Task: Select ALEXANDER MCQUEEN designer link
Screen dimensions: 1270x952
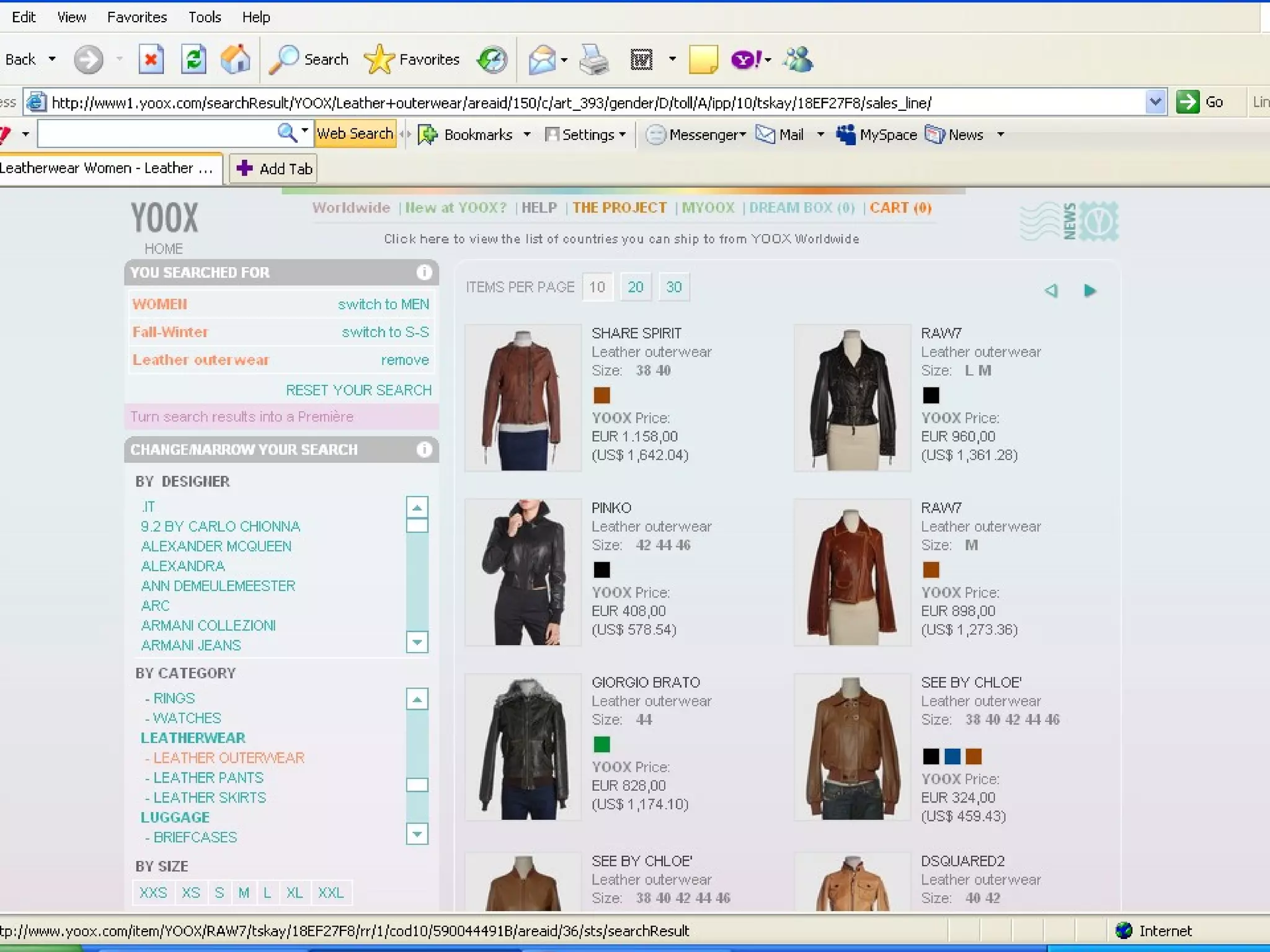Action: pyautogui.click(x=216, y=546)
